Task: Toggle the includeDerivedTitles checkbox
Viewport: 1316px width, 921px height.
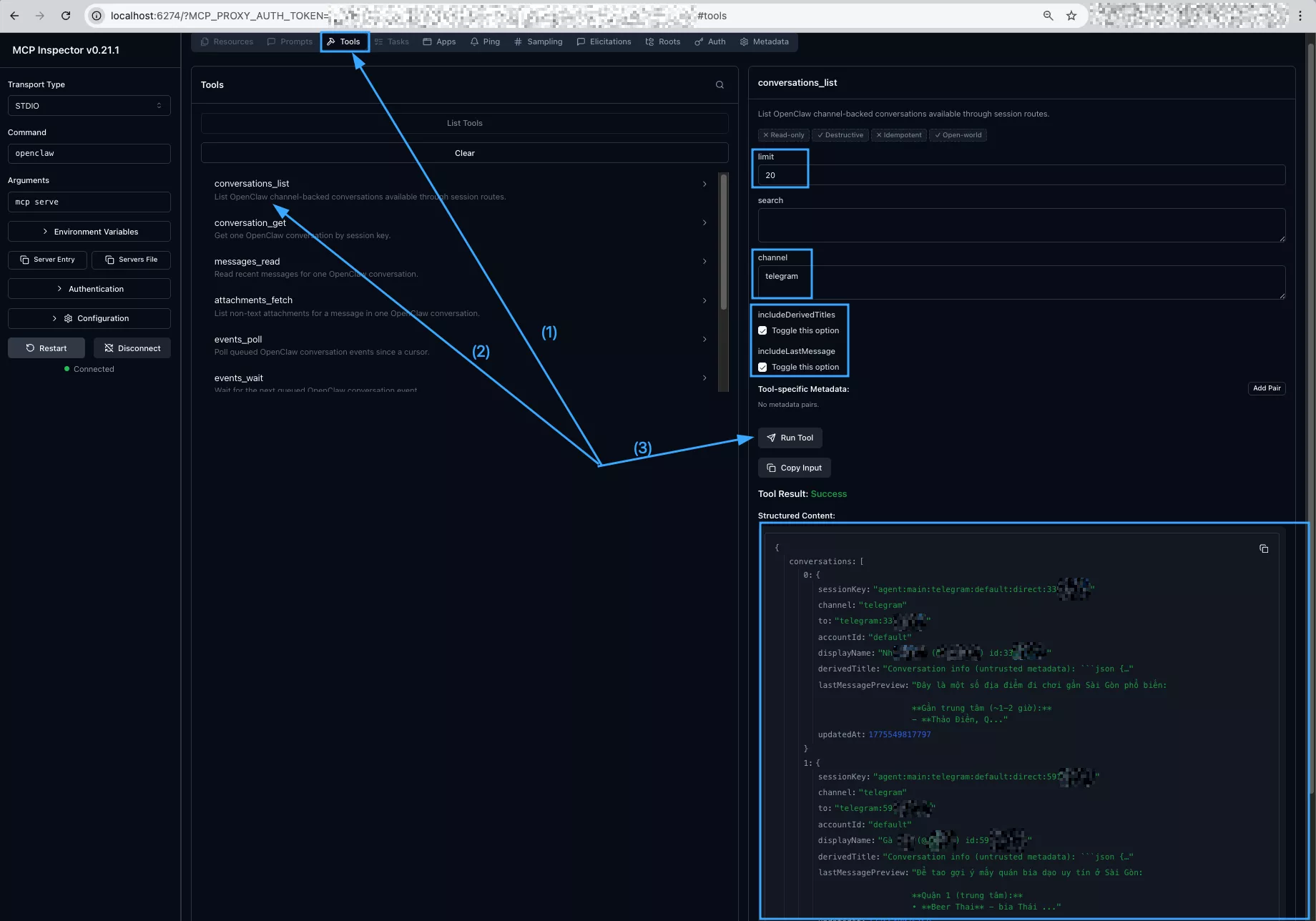Action: [x=762, y=330]
